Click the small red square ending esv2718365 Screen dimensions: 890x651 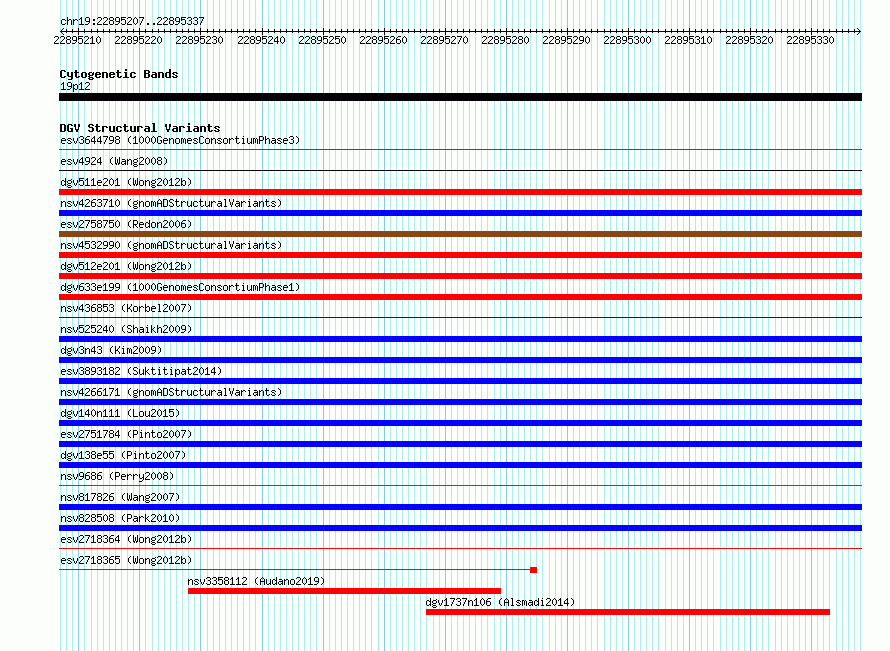pos(534,570)
